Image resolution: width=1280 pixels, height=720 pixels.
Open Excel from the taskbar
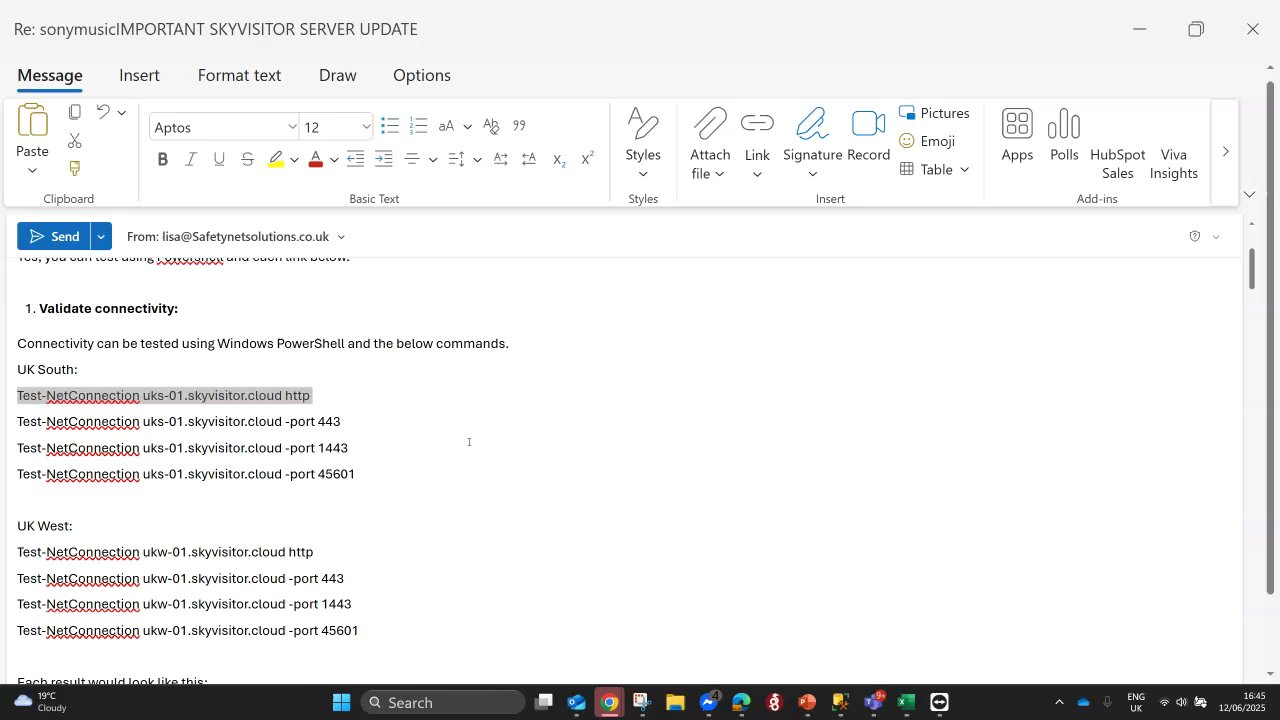click(906, 702)
